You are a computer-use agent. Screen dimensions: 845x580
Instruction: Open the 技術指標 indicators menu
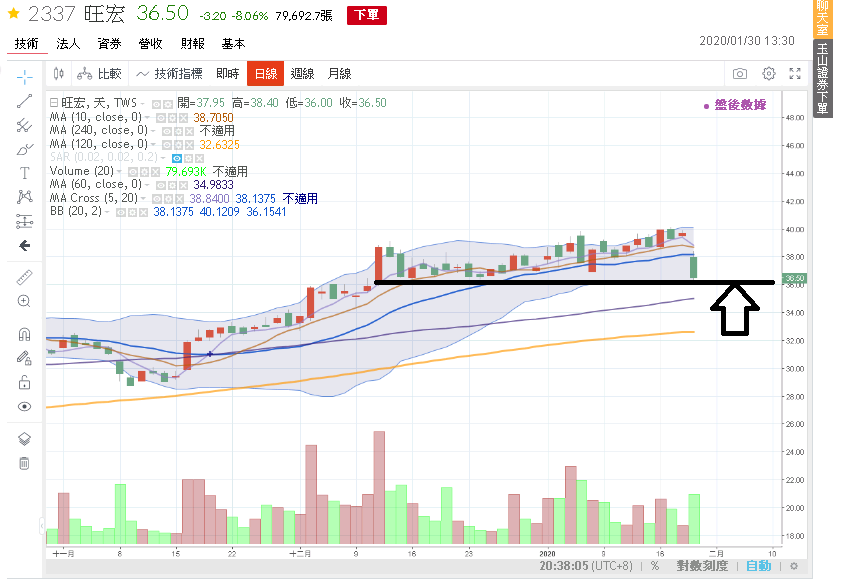point(169,74)
